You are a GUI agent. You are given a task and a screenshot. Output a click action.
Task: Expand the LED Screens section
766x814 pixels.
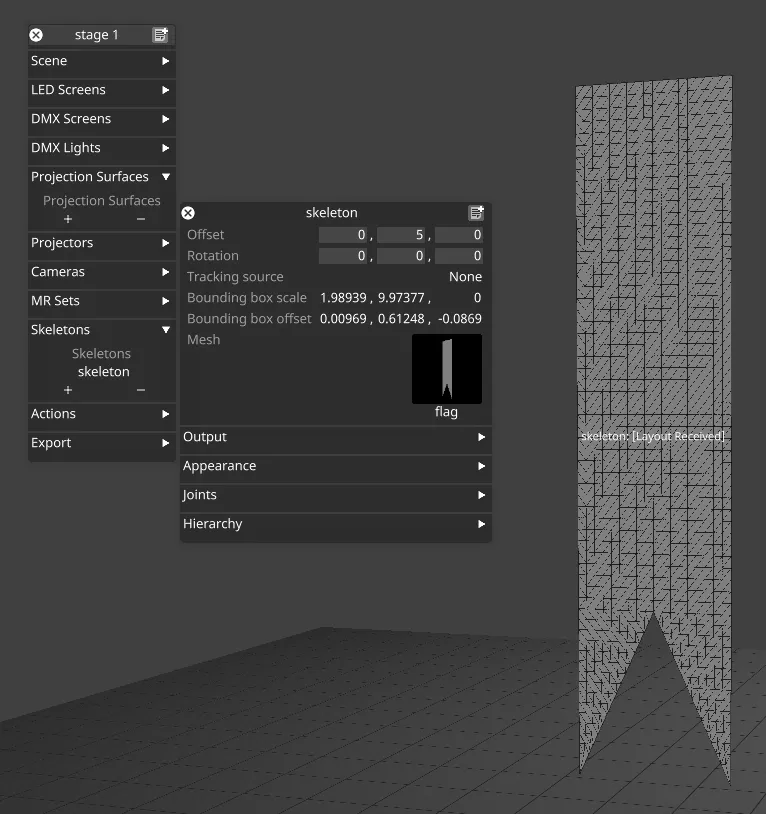tap(101, 90)
